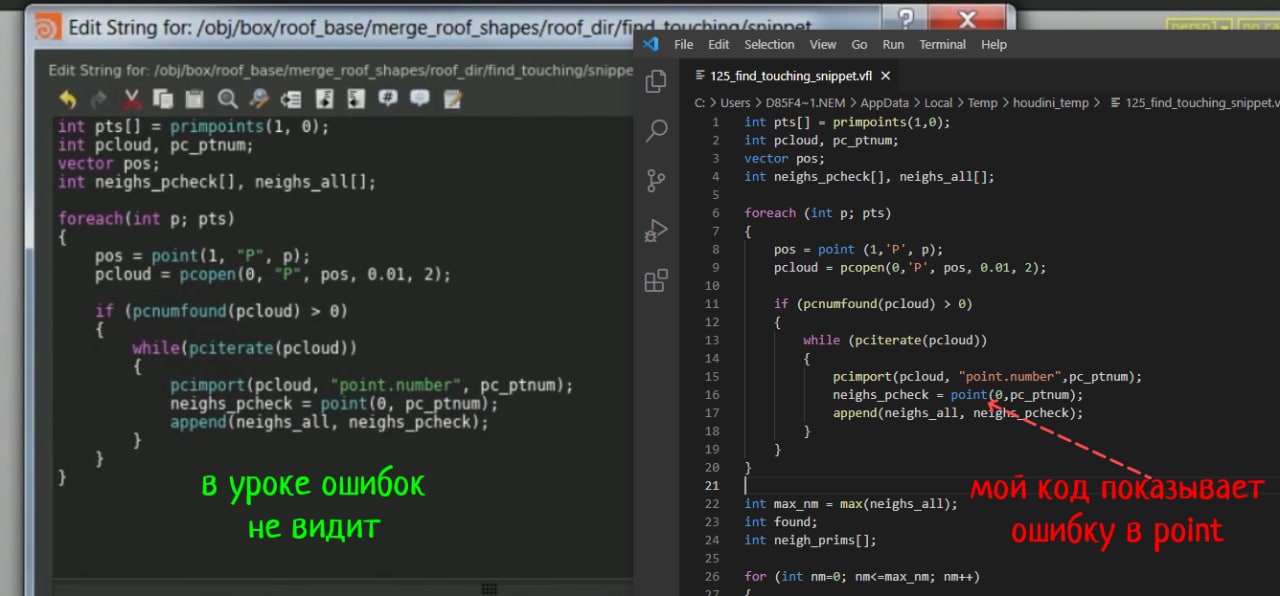Click the Cut scissors icon in Houdini editor
Viewport: 1280px width, 596px height.
pos(131,99)
